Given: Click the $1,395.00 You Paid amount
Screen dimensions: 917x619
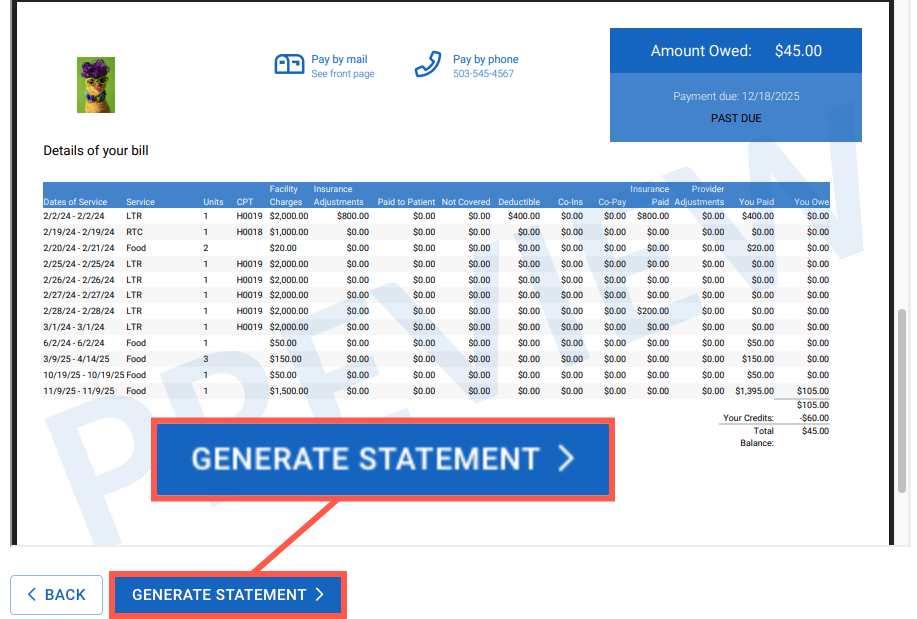Looking at the screenshot, I should [754, 391].
